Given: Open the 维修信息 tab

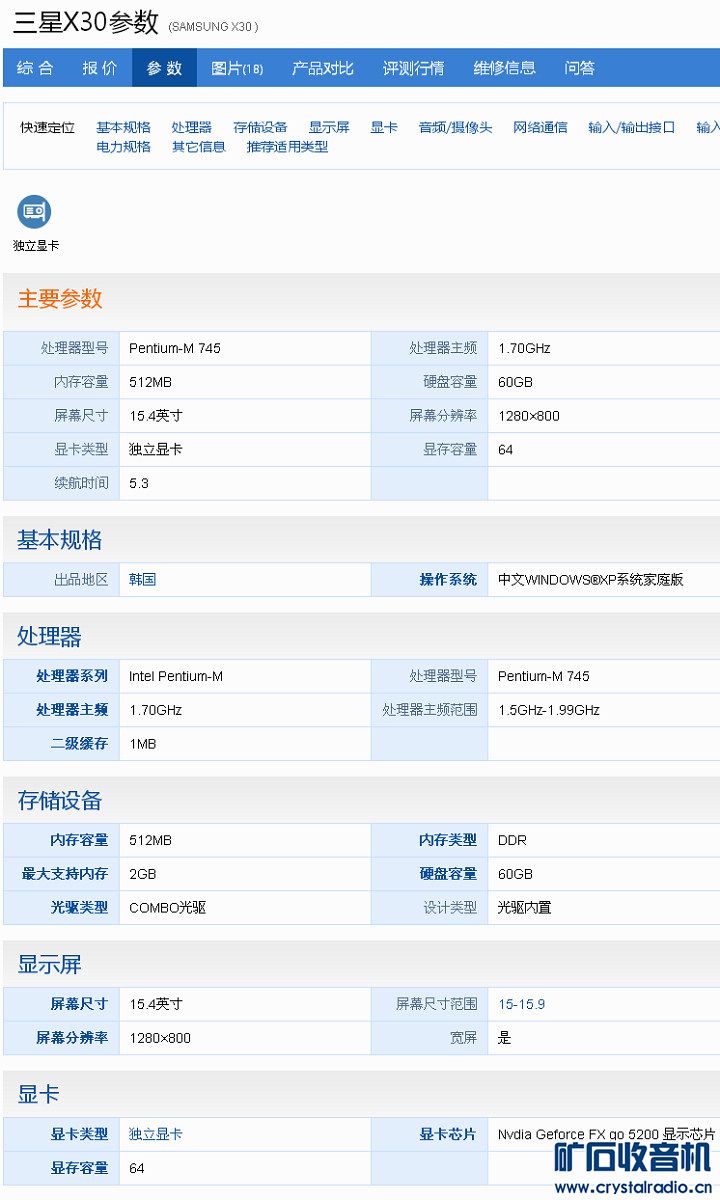Looking at the screenshot, I should pyautogui.click(x=504, y=68).
